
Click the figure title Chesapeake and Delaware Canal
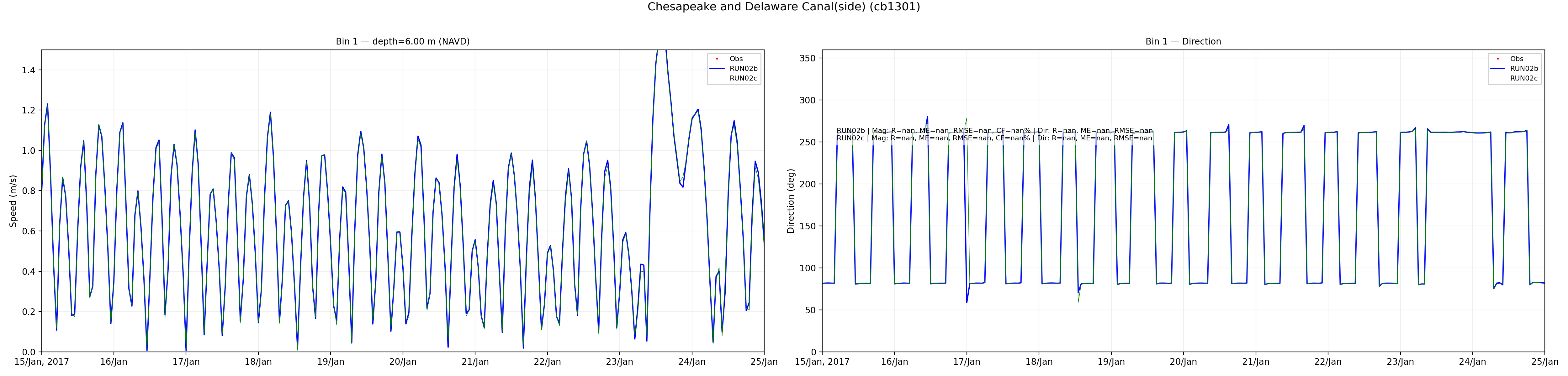[783, 7]
